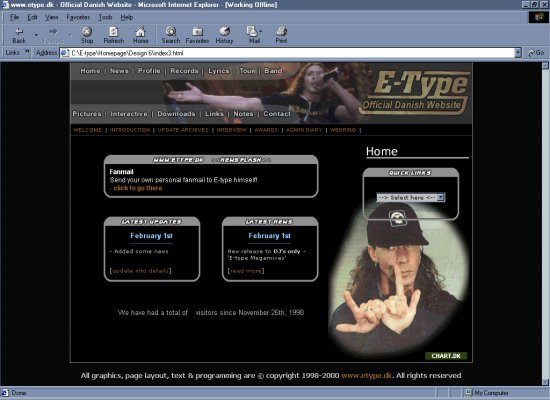The height and width of the screenshot is (400, 550).
Task: Click the CHART.DK banner button
Action: (x=446, y=356)
